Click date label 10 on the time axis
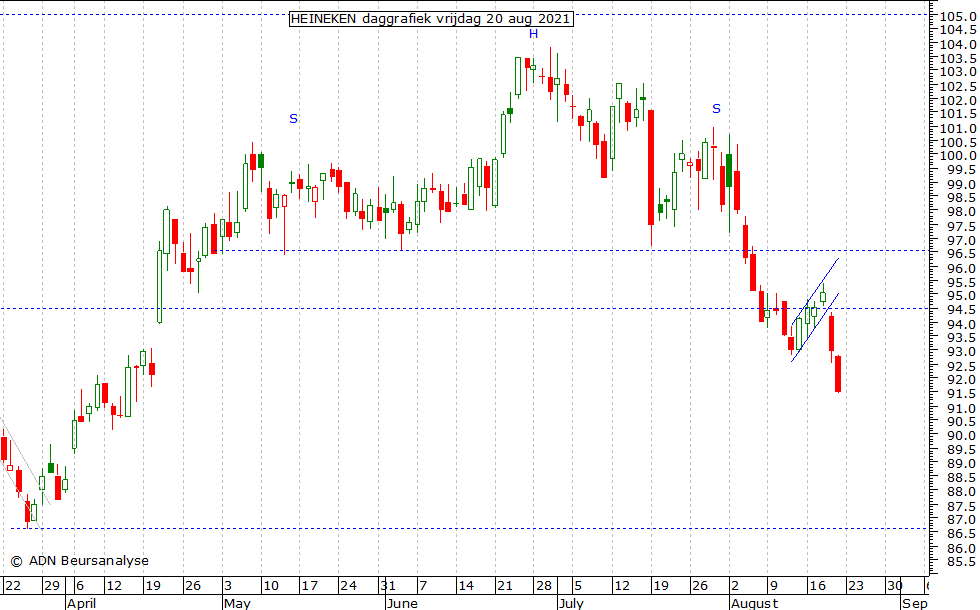 [x=271, y=586]
